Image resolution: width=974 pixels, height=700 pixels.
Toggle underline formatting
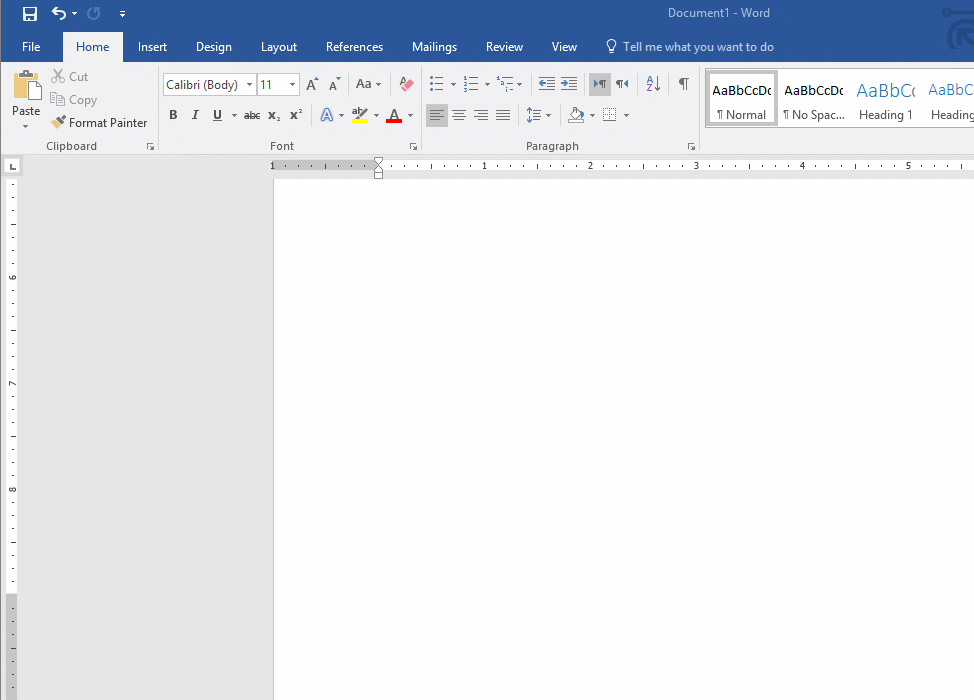(217, 115)
